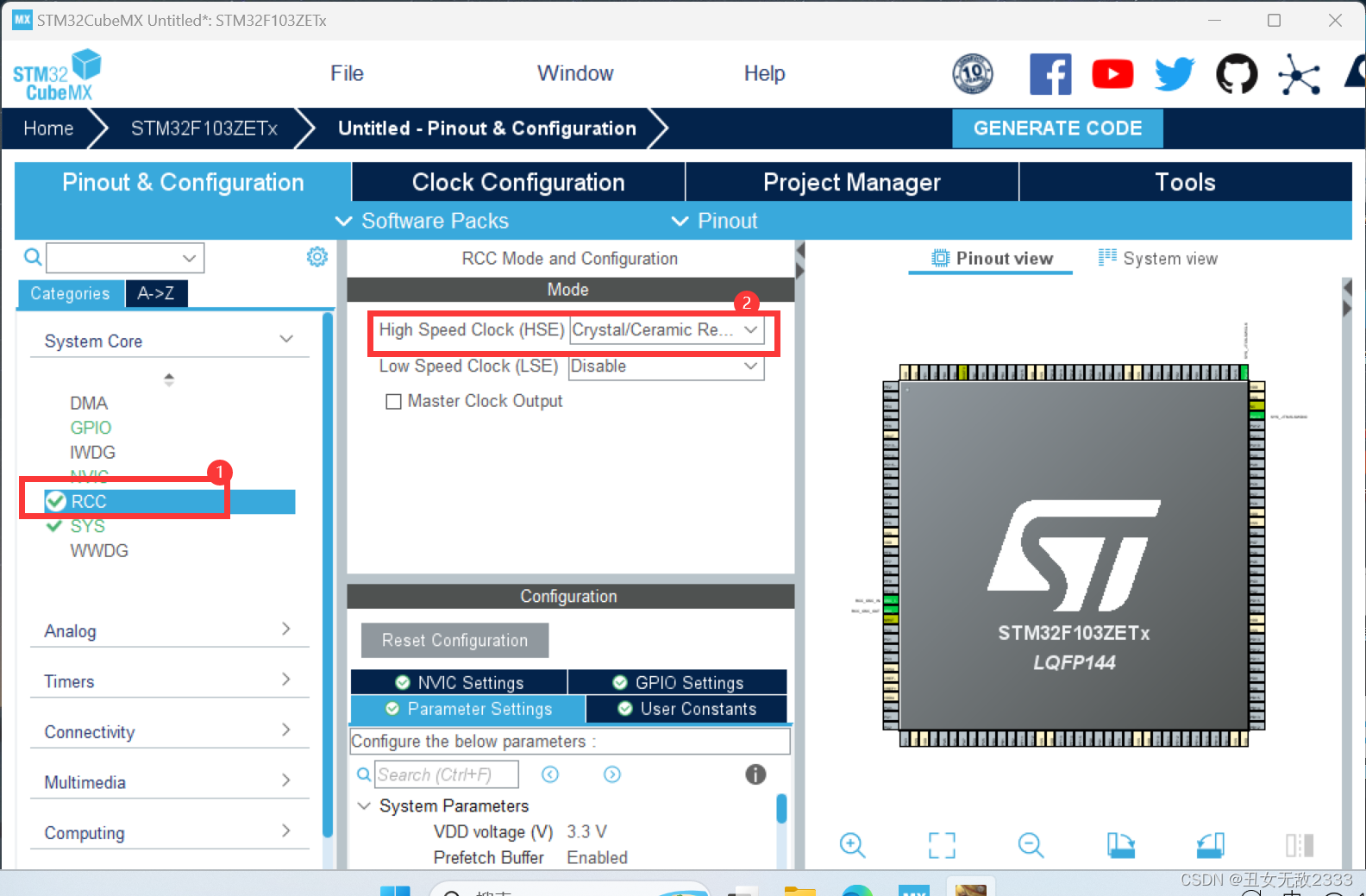The height and width of the screenshot is (896, 1366).
Task: Open the High Speed Clock (HSE) dropdown
Action: point(667,330)
